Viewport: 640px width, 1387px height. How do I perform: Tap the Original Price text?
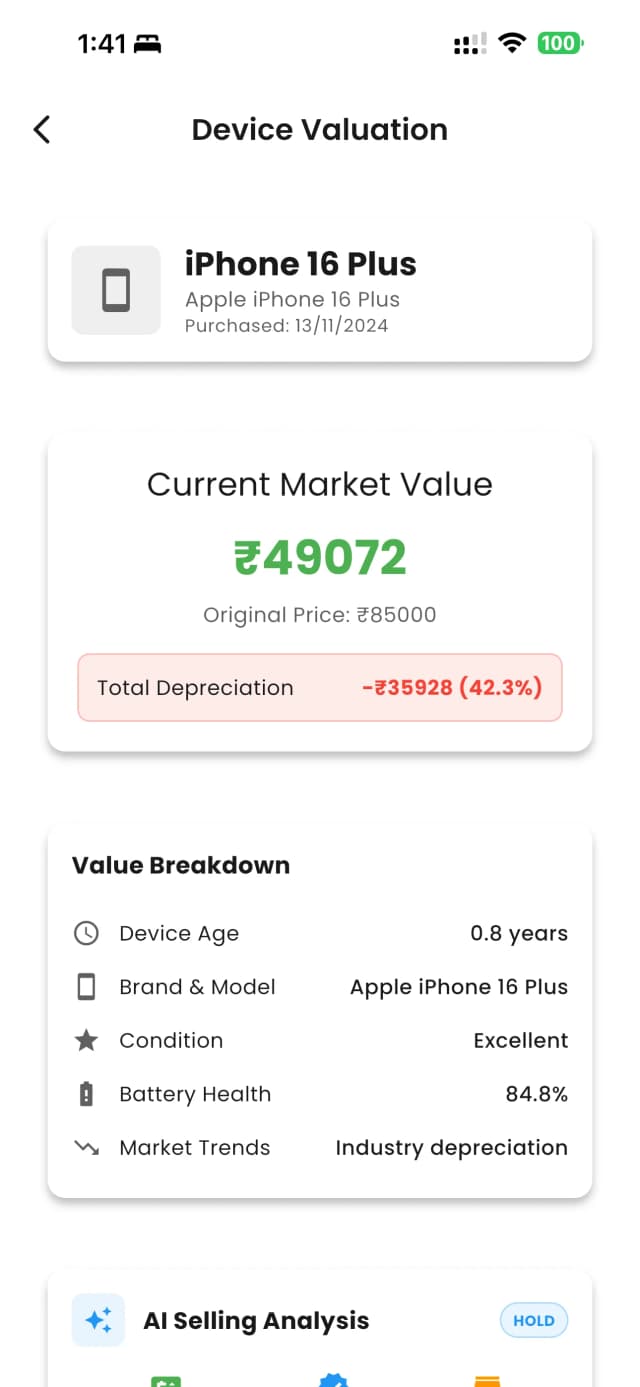[x=320, y=614]
